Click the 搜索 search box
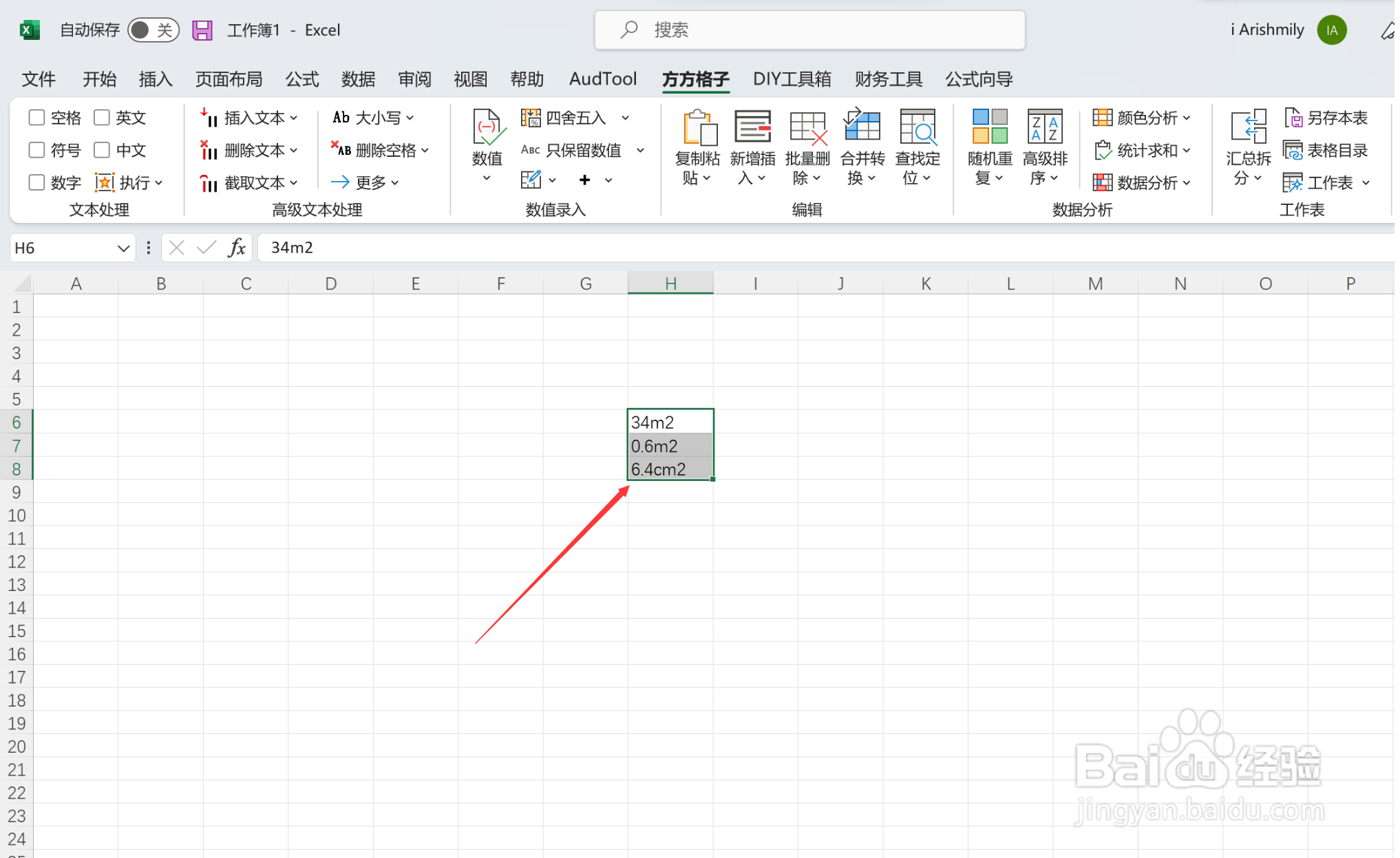 pos(809,30)
